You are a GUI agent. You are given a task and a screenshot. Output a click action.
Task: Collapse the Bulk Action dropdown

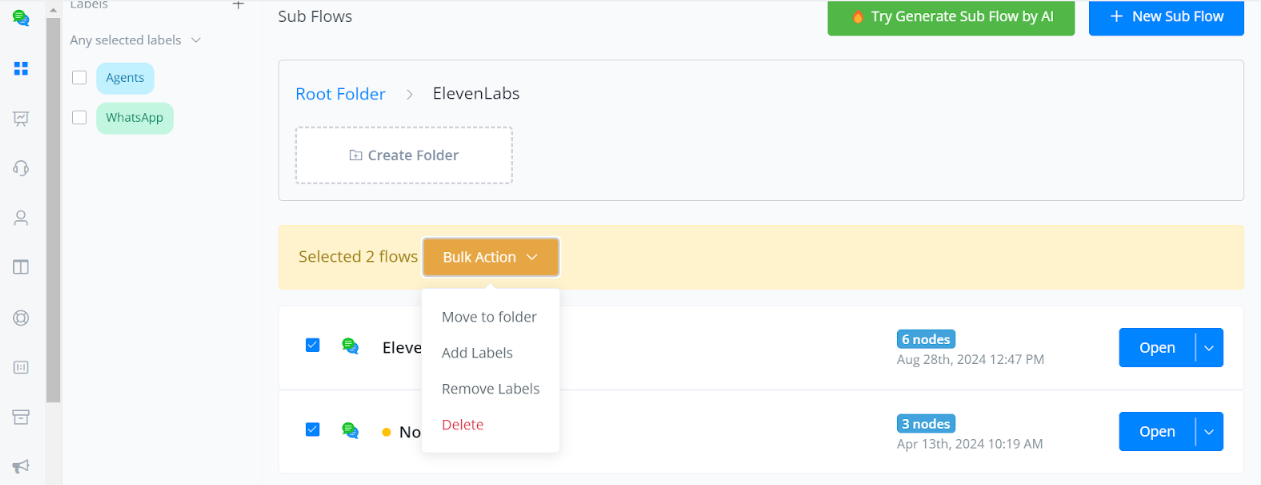coord(490,257)
